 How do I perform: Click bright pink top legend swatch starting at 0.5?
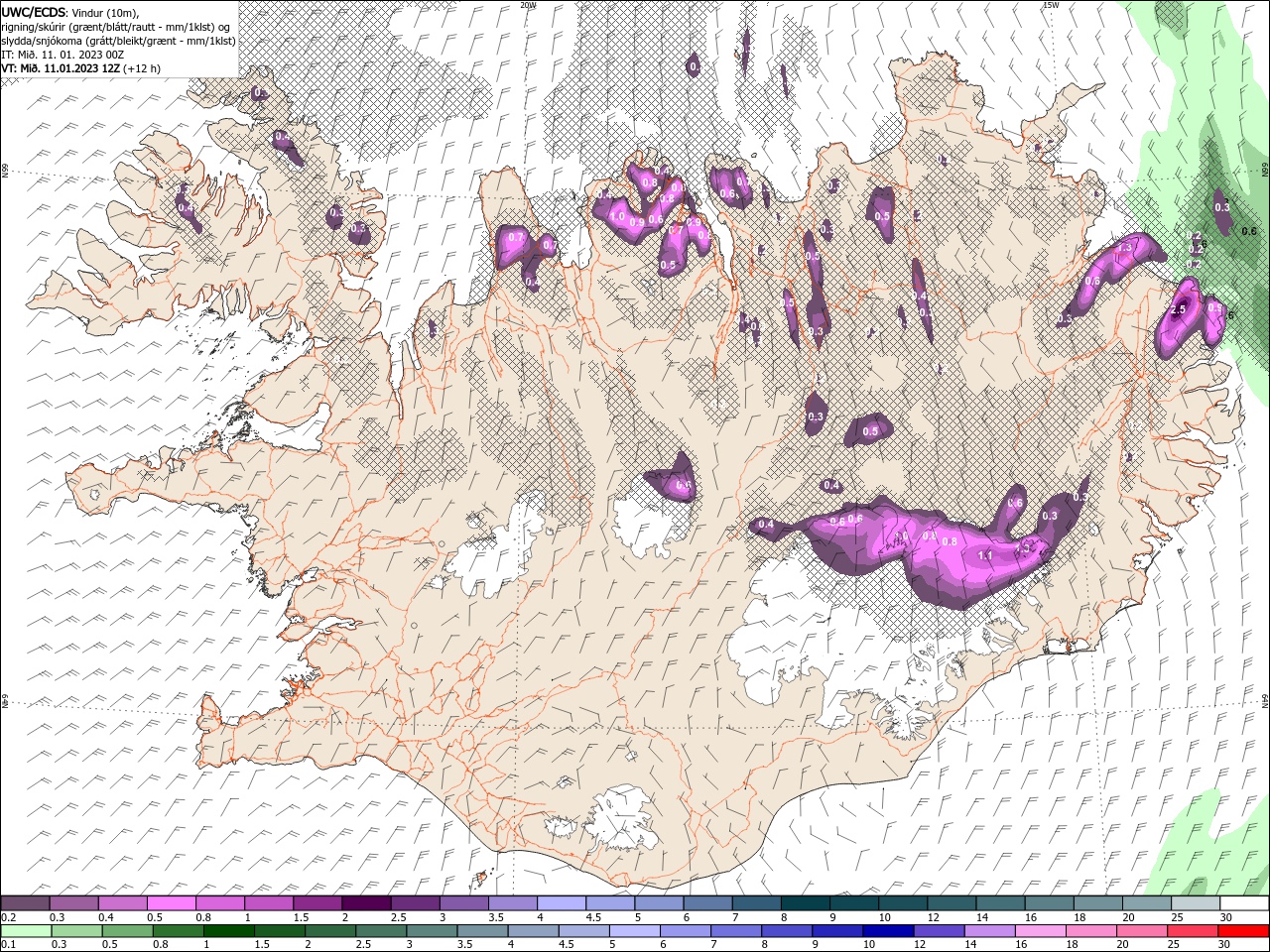coord(172,903)
